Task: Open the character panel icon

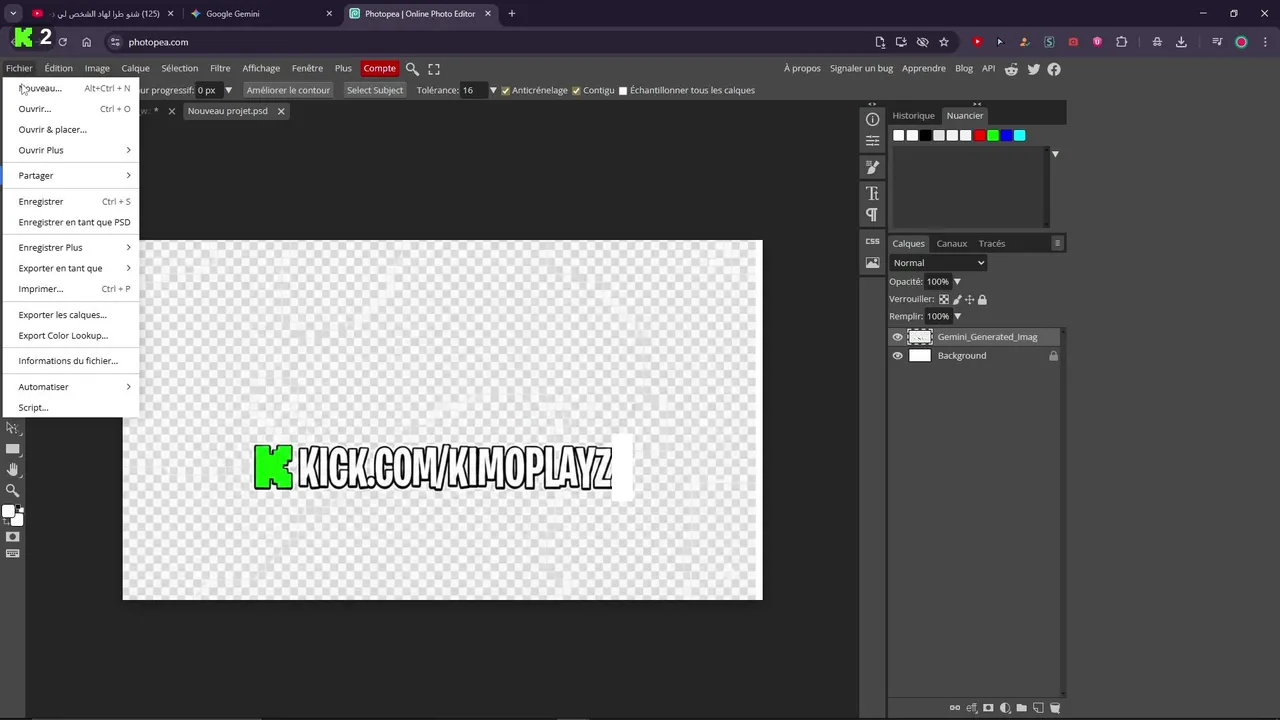Action: 872,193
